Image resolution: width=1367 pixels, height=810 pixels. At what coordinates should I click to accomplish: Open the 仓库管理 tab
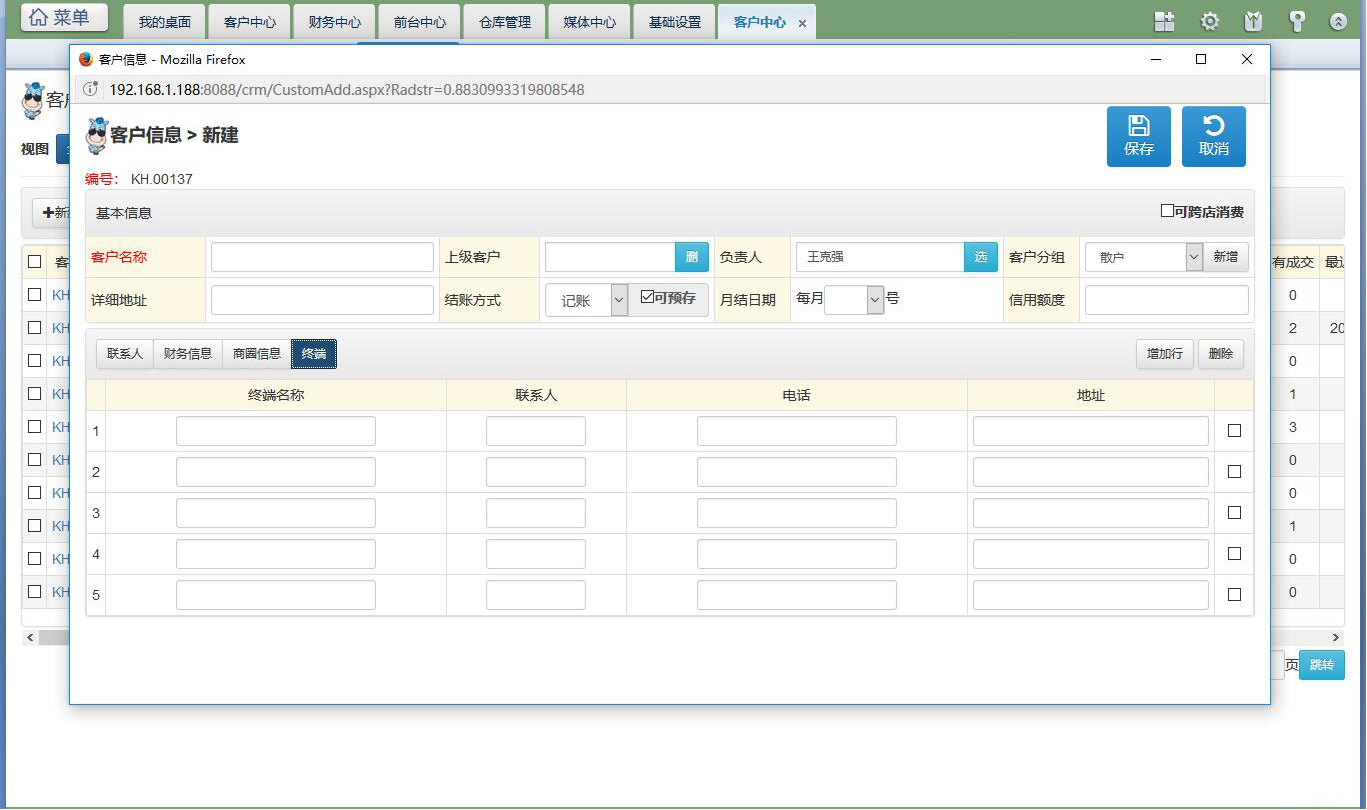505,22
